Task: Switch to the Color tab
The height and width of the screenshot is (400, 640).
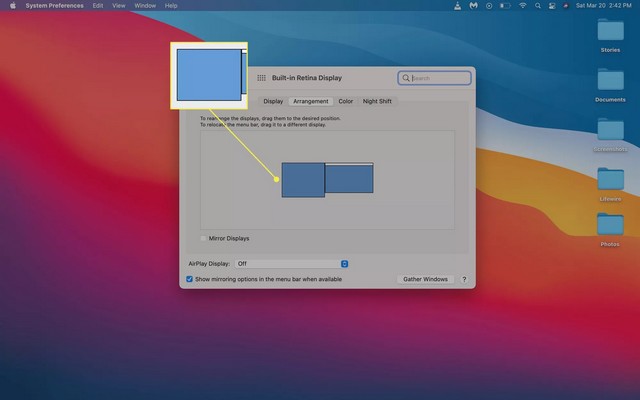Action: click(x=345, y=101)
